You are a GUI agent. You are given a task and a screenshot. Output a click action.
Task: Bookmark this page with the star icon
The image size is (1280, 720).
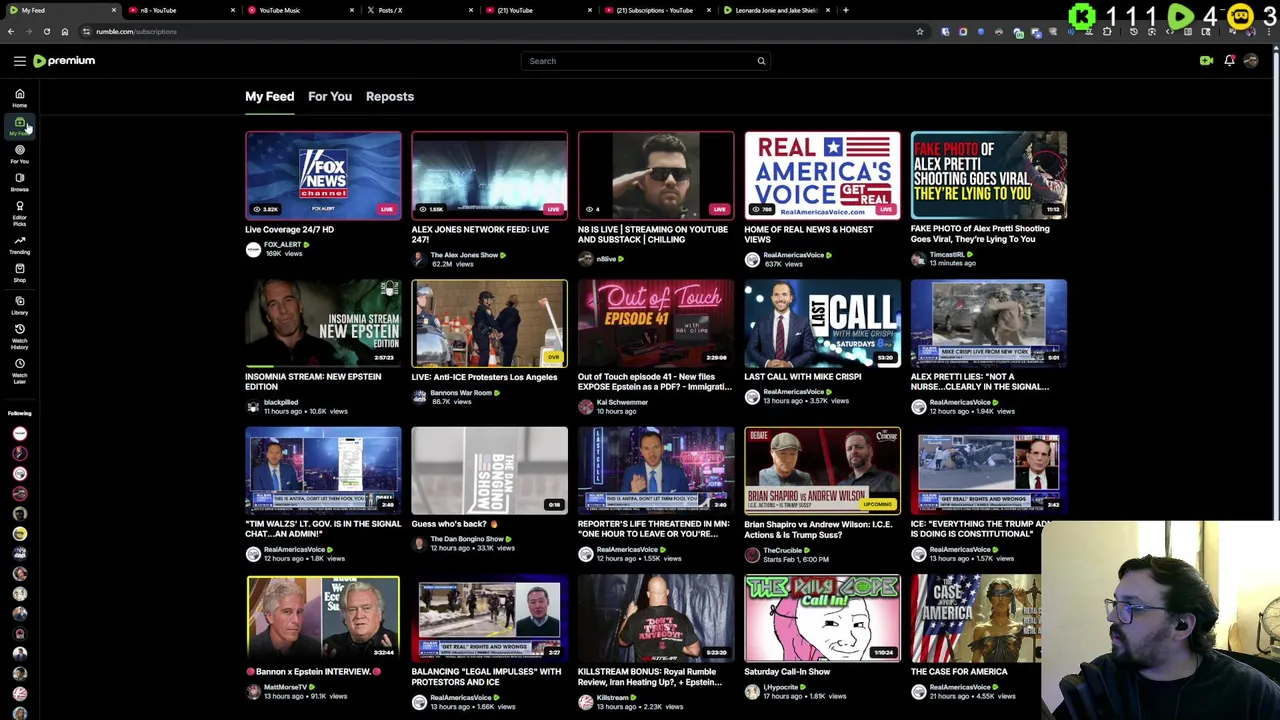pyautogui.click(x=919, y=31)
